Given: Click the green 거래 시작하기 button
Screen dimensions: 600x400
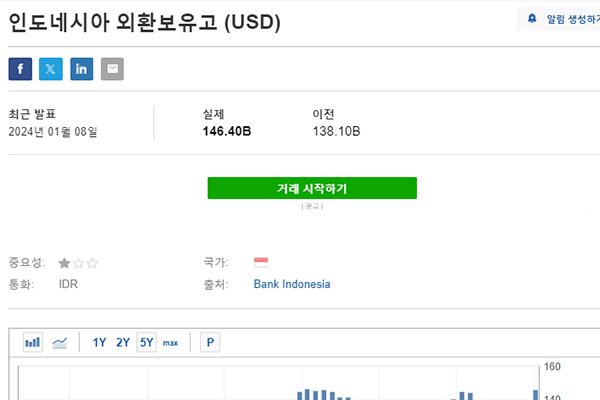Looking at the screenshot, I should (312, 188).
